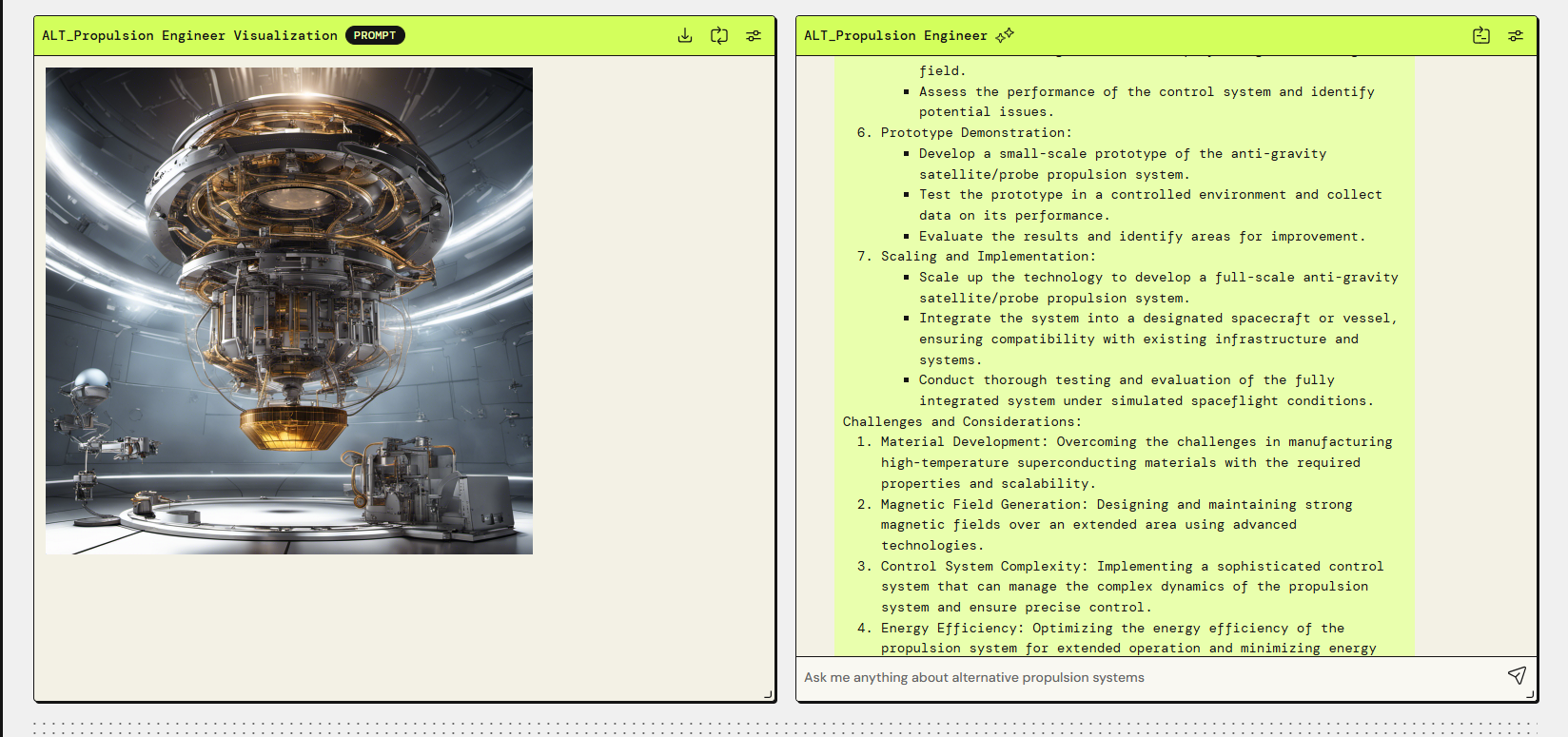Click 'Assess the performance of the control system' bullet
Screen dimensions: 1568x737
tap(1147, 102)
